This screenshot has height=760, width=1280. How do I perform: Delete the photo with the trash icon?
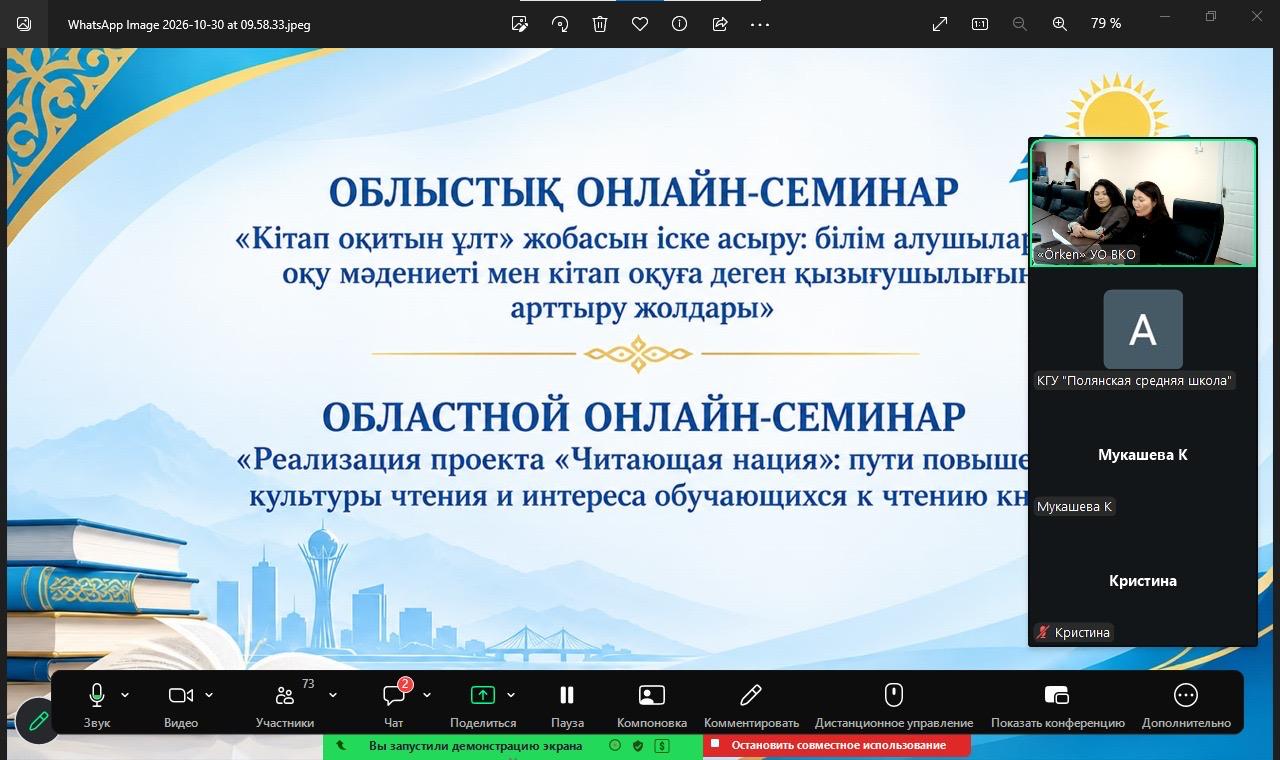[600, 24]
